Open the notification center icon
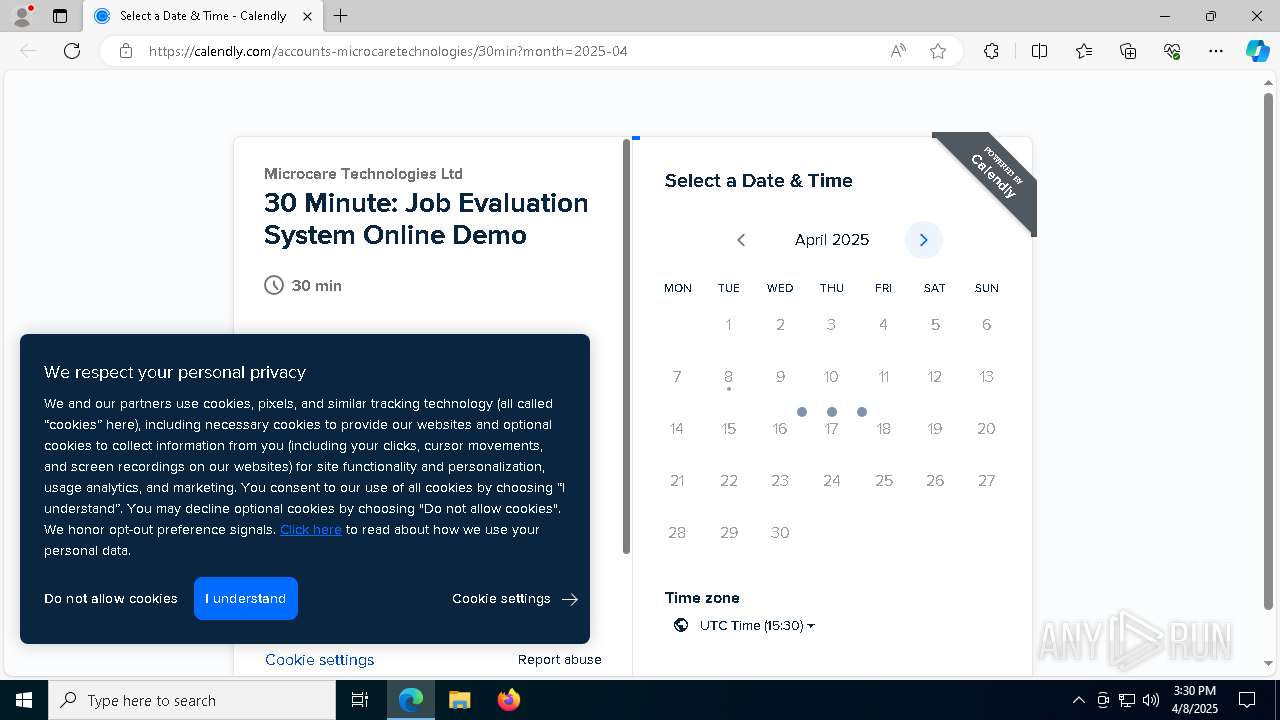This screenshot has height=720, width=1280. (x=1247, y=700)
